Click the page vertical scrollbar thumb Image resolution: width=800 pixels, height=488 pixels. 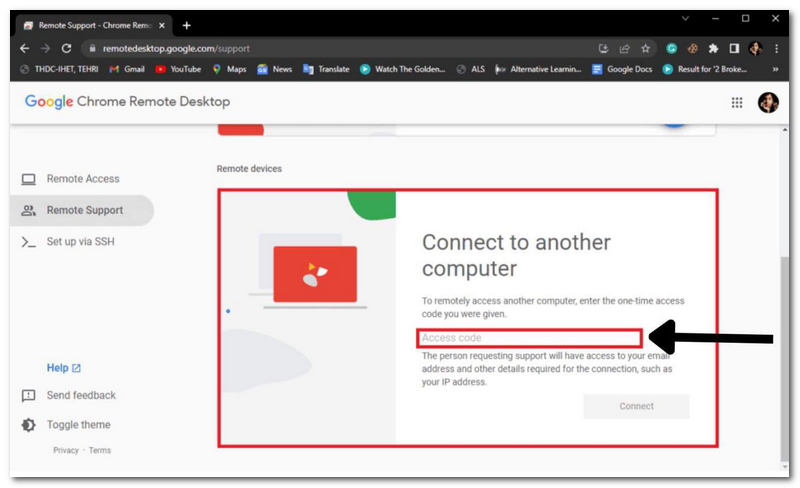point(784,359)
